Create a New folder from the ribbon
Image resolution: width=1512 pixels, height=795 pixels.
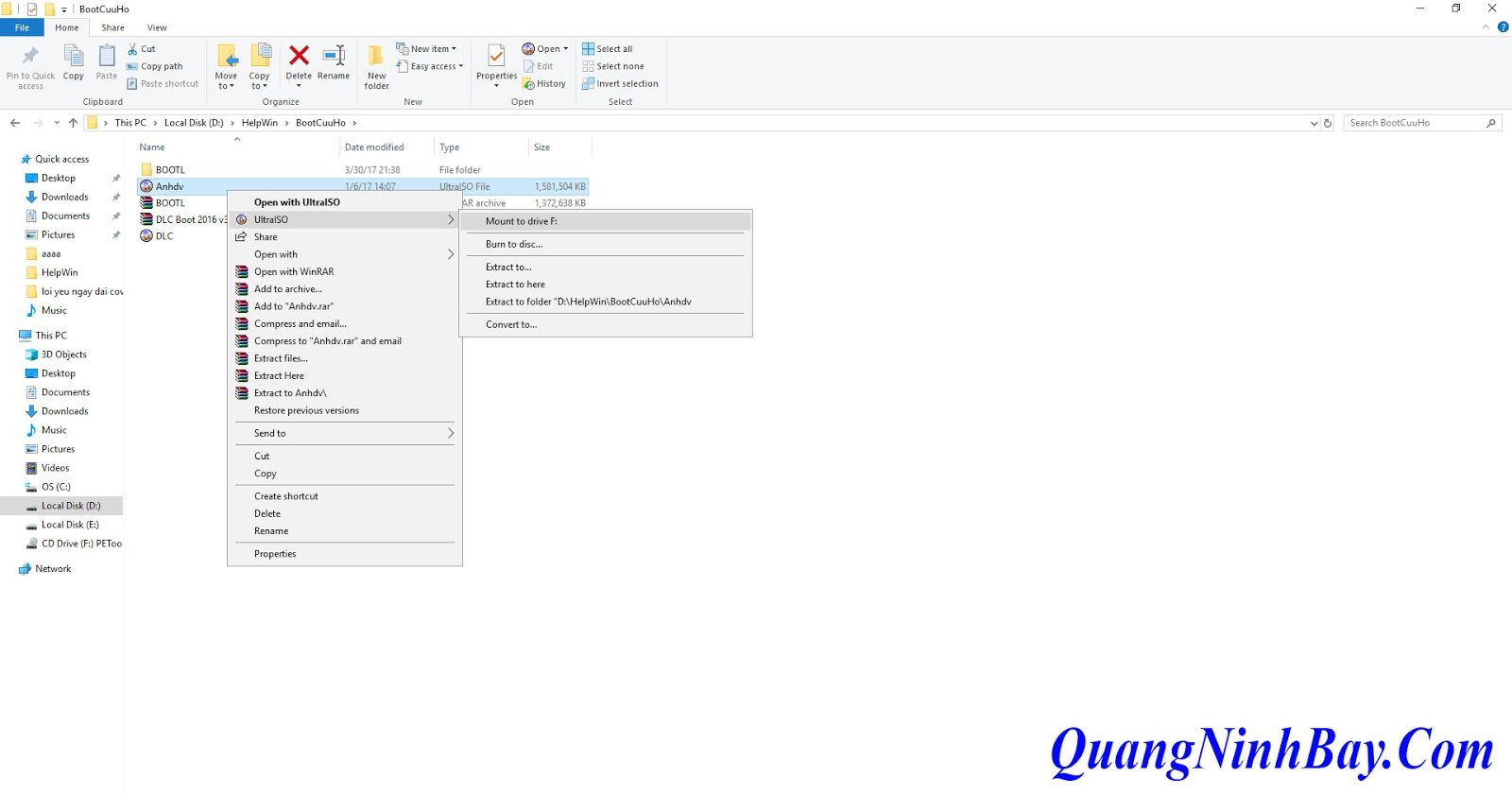(x=376, y=66)
